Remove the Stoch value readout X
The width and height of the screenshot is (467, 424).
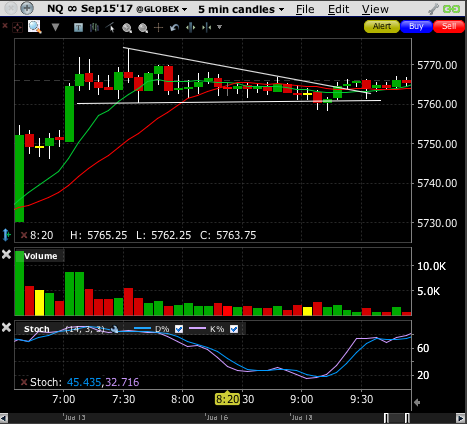pos(24,382)
